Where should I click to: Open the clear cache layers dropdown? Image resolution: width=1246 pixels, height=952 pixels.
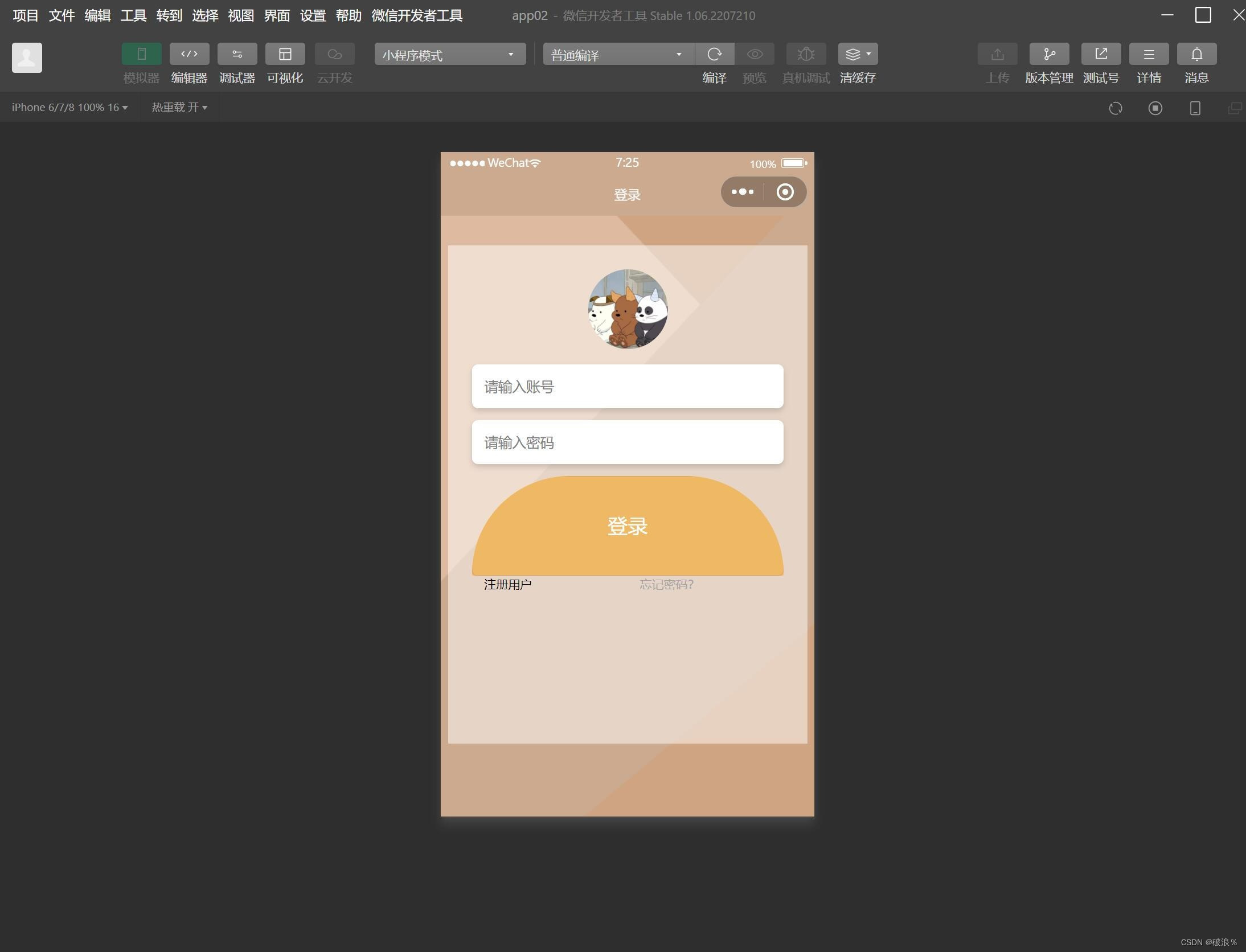point(858,54)
